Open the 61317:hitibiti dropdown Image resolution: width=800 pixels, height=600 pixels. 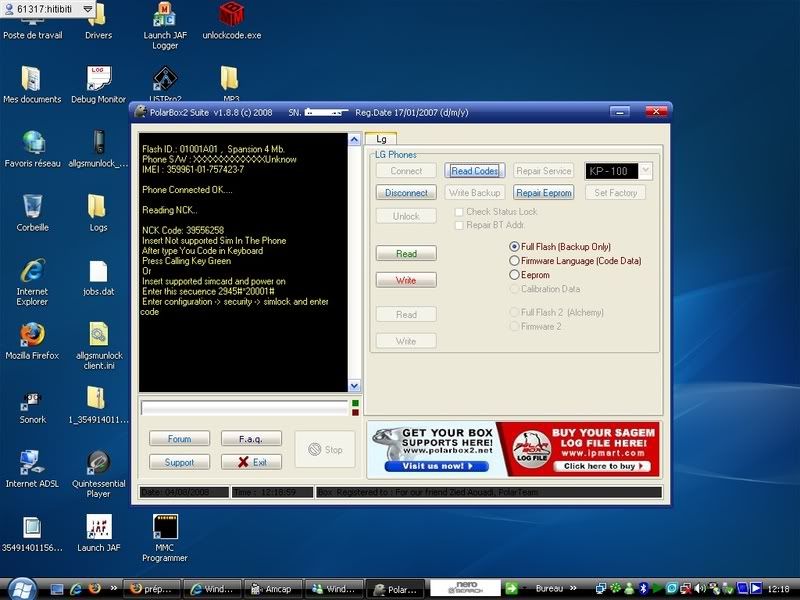pyautogui.click(x=88, y=9)
